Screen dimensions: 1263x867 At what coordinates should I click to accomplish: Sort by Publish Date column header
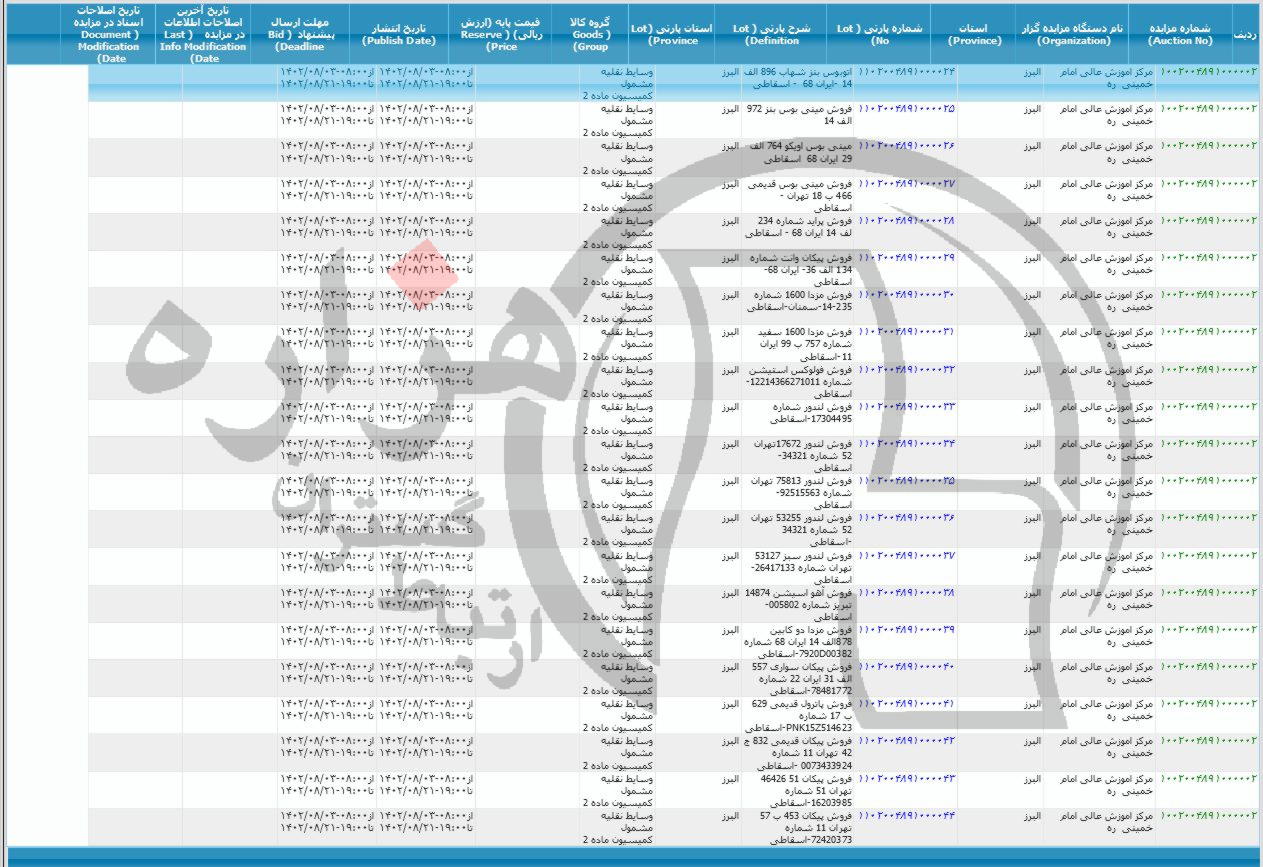pos(399,34)
